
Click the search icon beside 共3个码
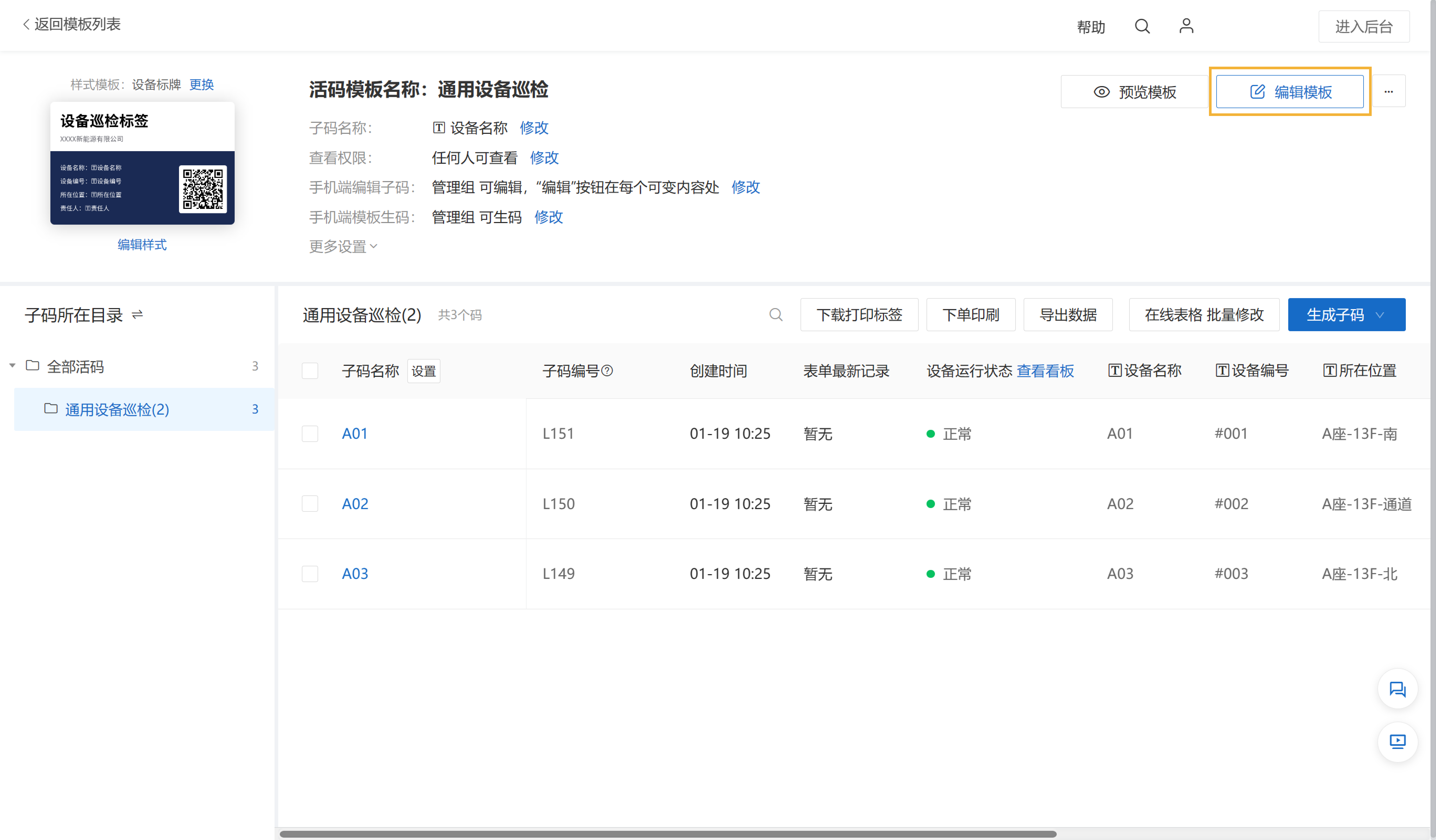coord(776,315)
